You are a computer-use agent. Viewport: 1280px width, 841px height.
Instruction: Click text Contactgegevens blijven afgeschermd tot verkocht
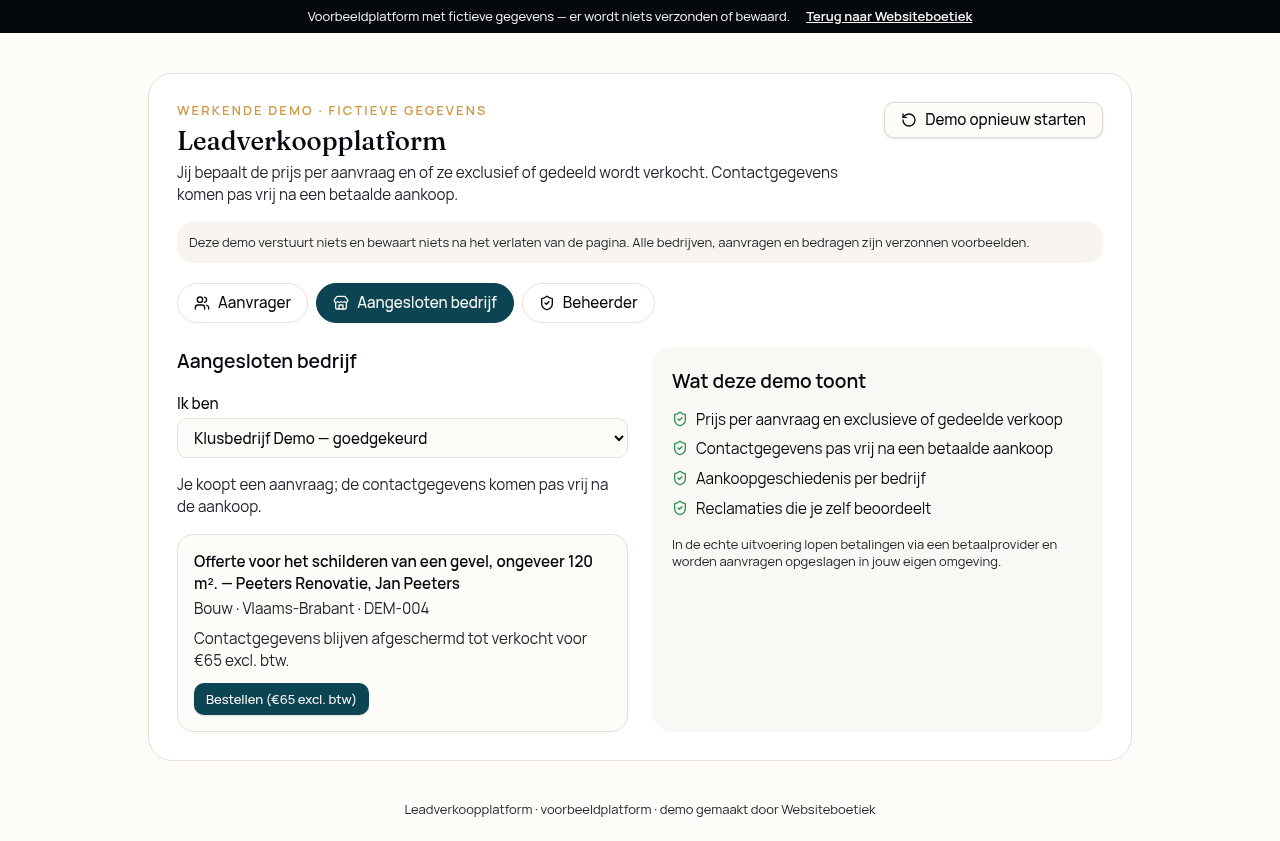390,649
